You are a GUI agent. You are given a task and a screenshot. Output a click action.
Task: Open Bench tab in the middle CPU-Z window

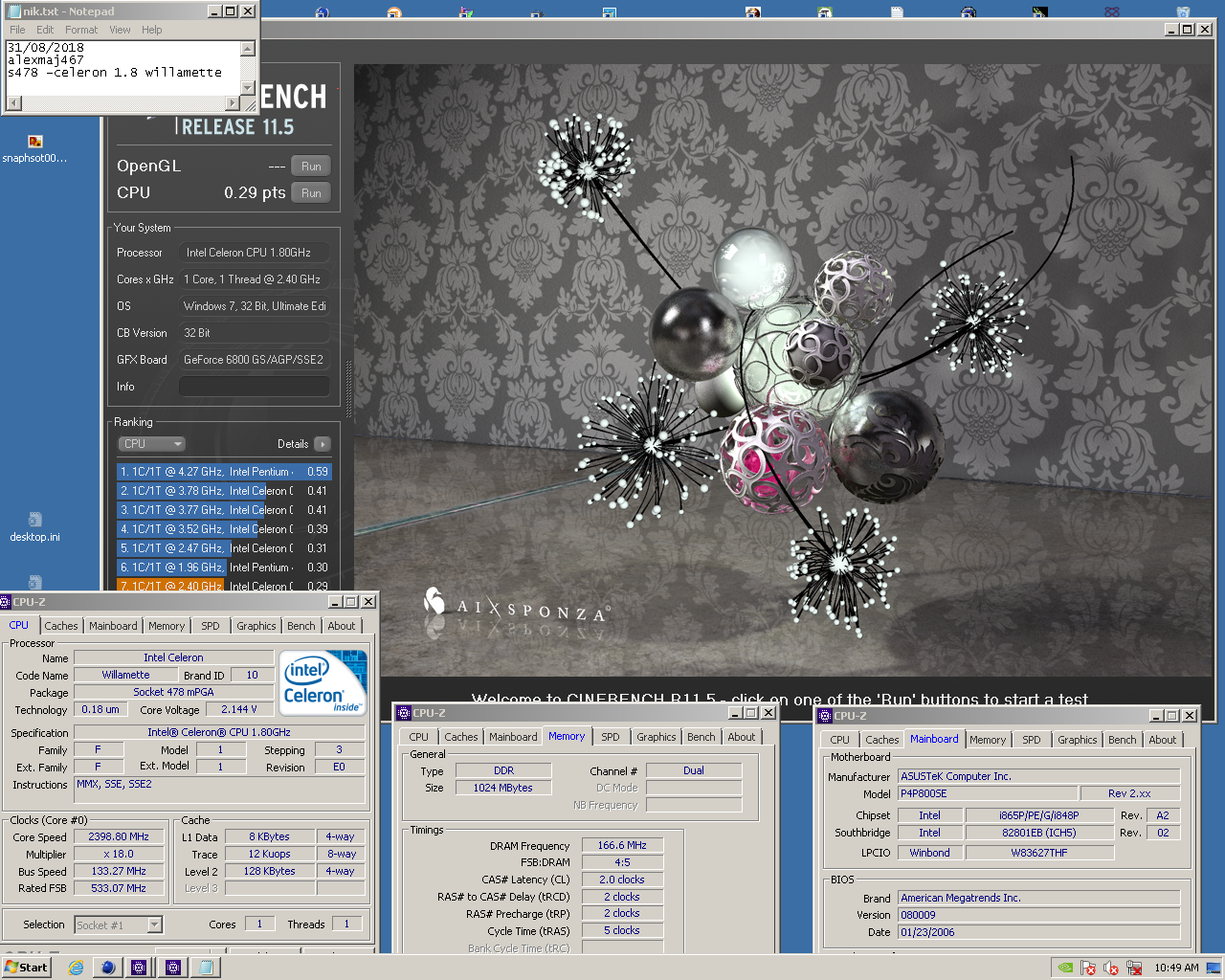point(702,737)
